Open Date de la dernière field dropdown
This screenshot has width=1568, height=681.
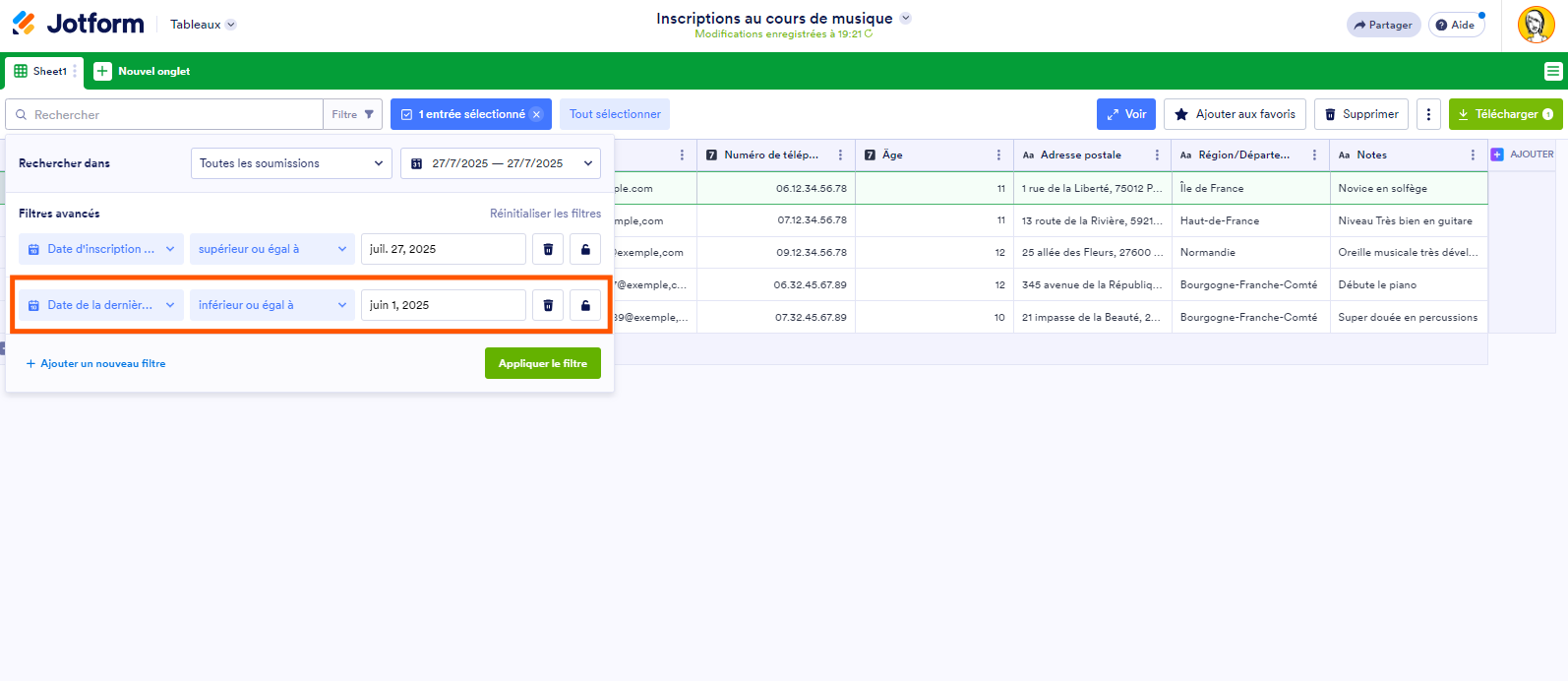point(101,305)
